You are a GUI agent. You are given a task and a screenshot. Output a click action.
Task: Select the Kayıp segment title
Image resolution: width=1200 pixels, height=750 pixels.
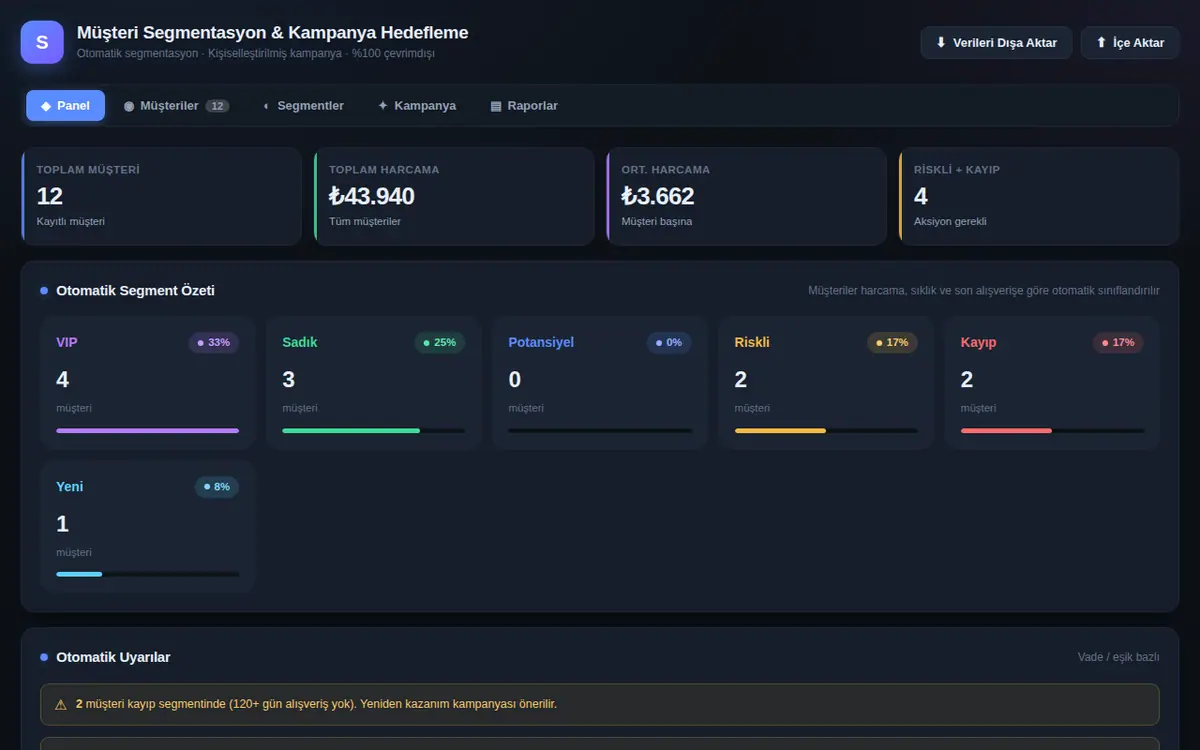pyautogui.click(x=979, y=342)
